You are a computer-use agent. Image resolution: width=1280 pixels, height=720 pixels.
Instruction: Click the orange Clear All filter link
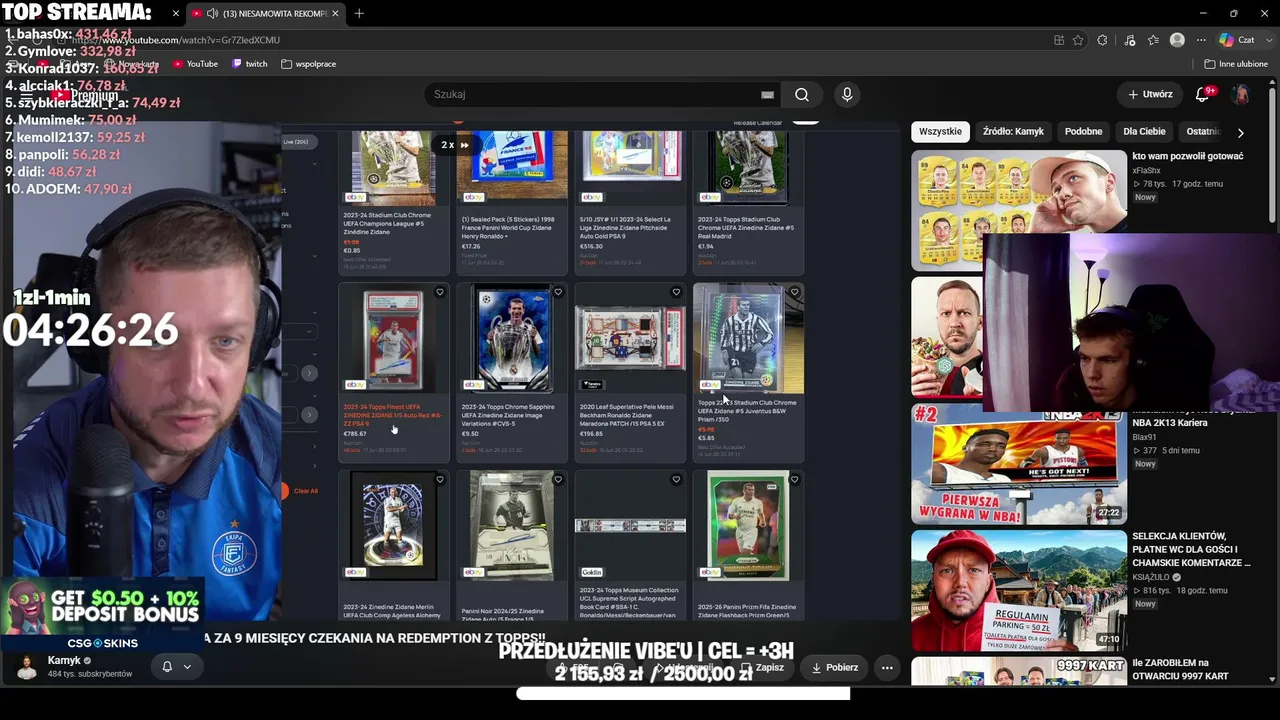[x=306, y=491]
